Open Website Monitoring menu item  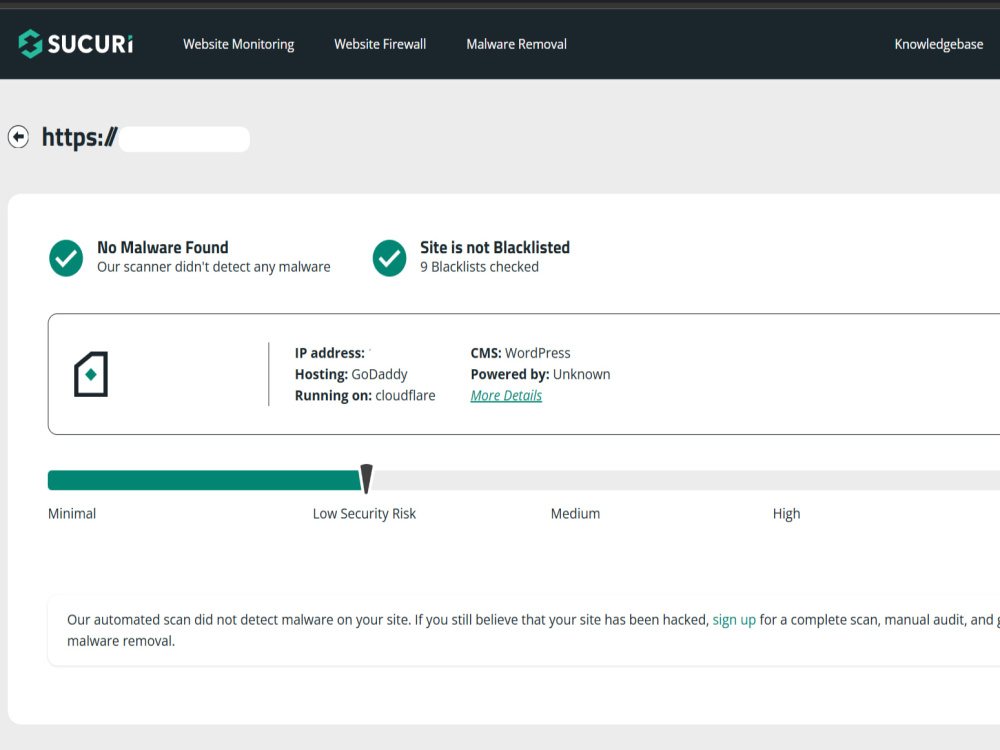click(x=239, y=44)
